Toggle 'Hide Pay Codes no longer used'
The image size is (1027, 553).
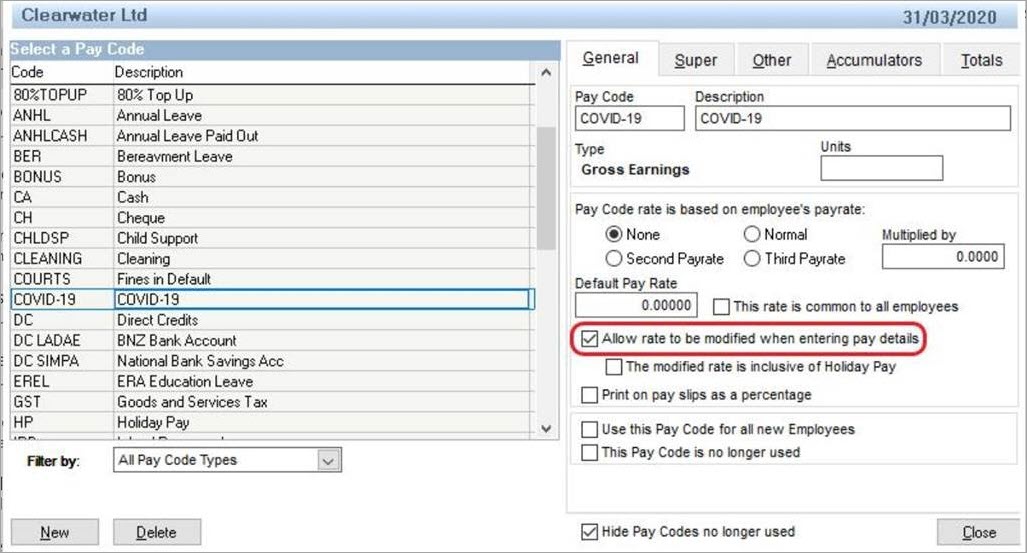(590, 532)
